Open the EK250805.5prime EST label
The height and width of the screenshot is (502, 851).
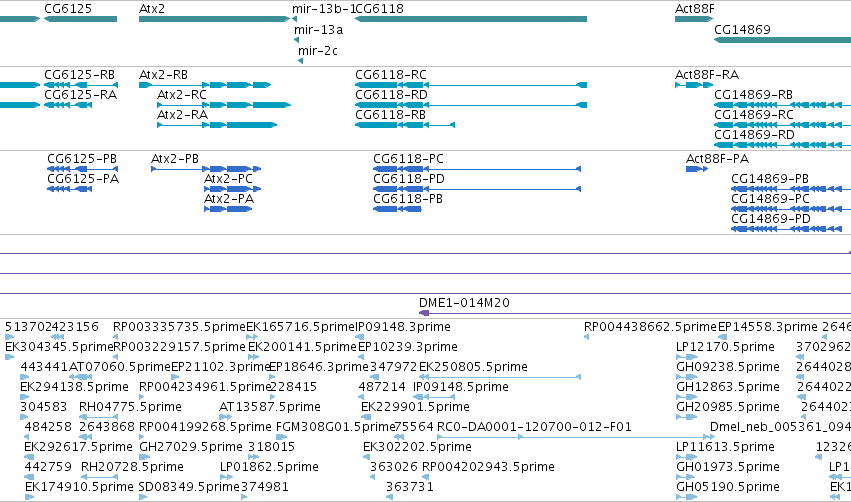click(473, 366)
